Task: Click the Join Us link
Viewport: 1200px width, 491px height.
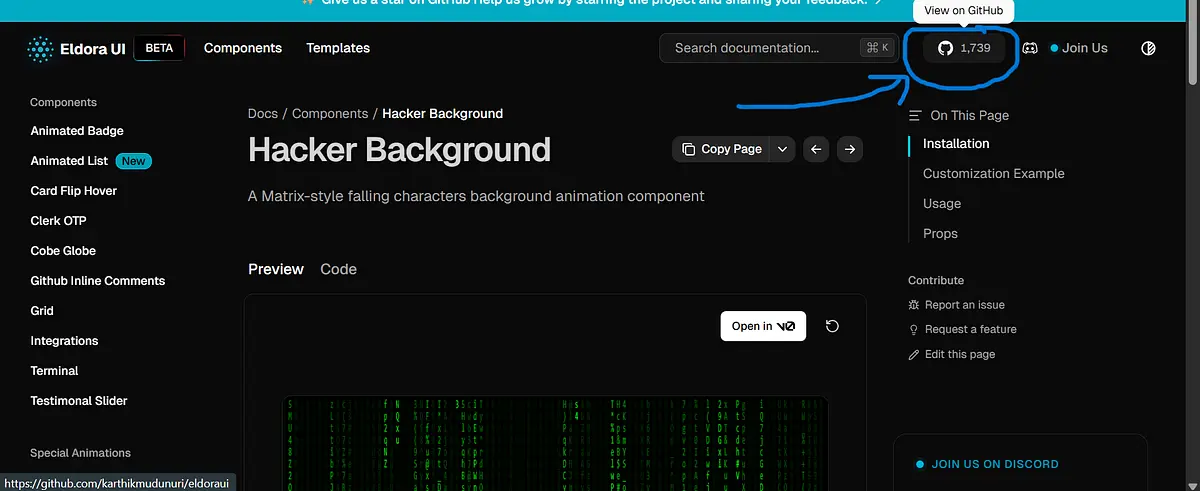Action: [x=1079, y=48]
